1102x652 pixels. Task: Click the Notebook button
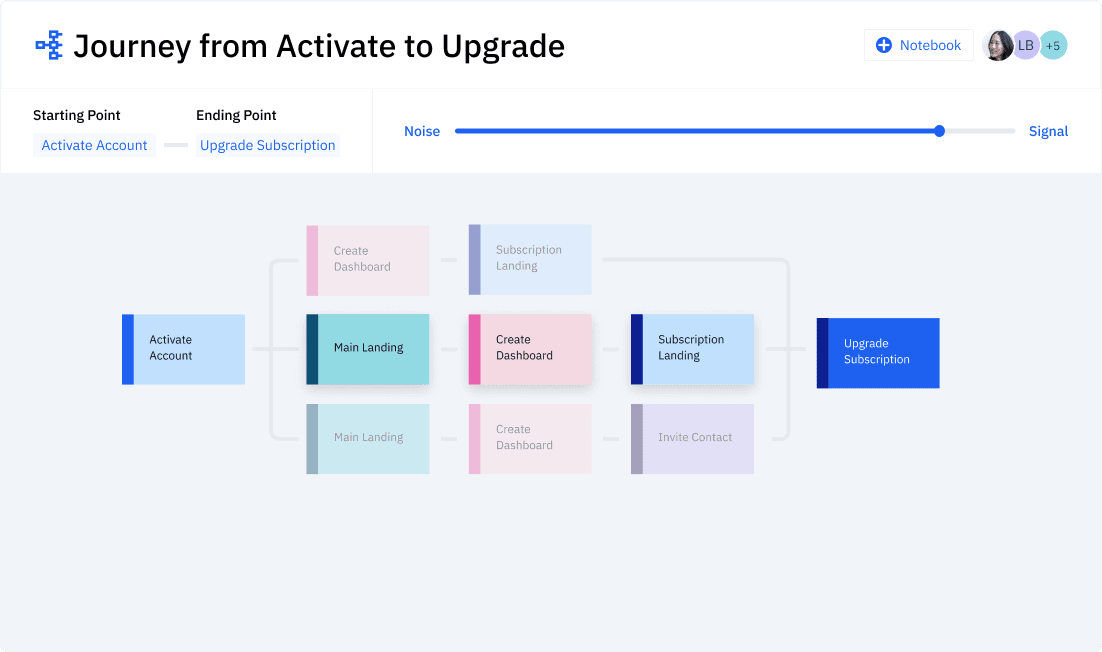click(919, 45)
